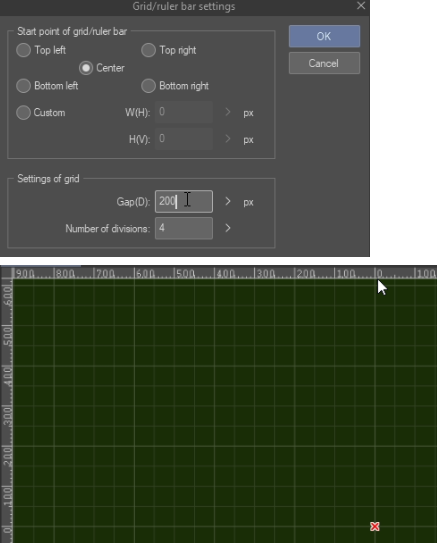The height and width of the screenshot is (543, 437).
Task: Click the Gap(D) value input field
Action: click(184, 202)
